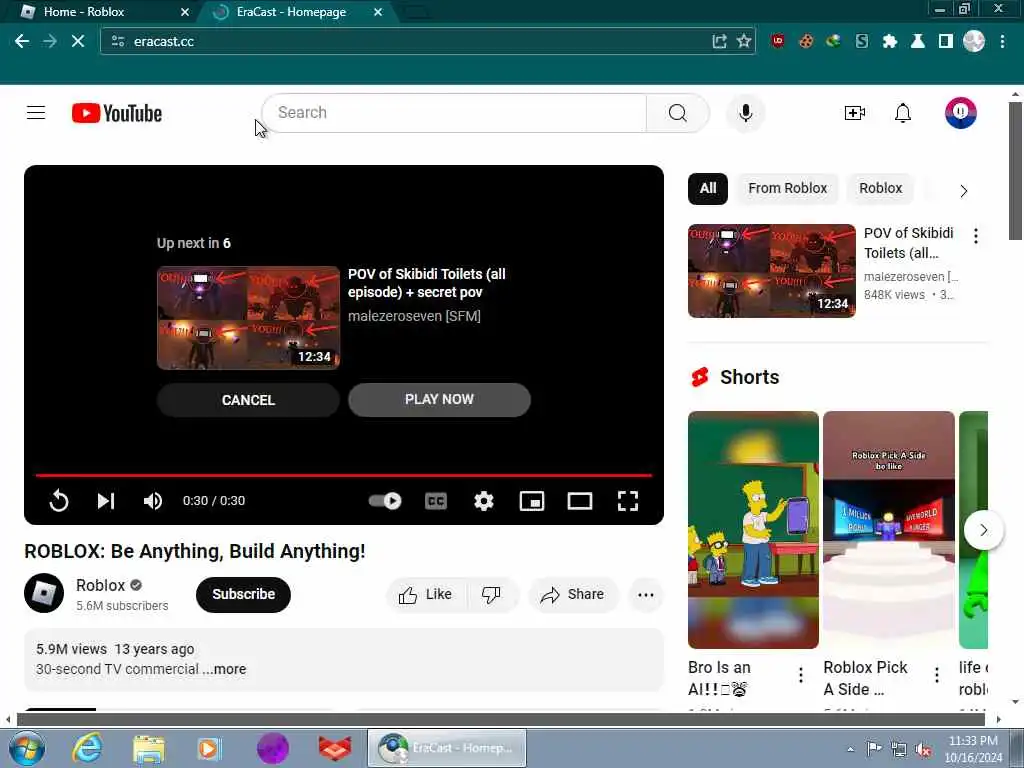The width and height of the screenshot is (1024, 768).
Task: Show next Shorts with arrow button
Action: click(983, 530)
